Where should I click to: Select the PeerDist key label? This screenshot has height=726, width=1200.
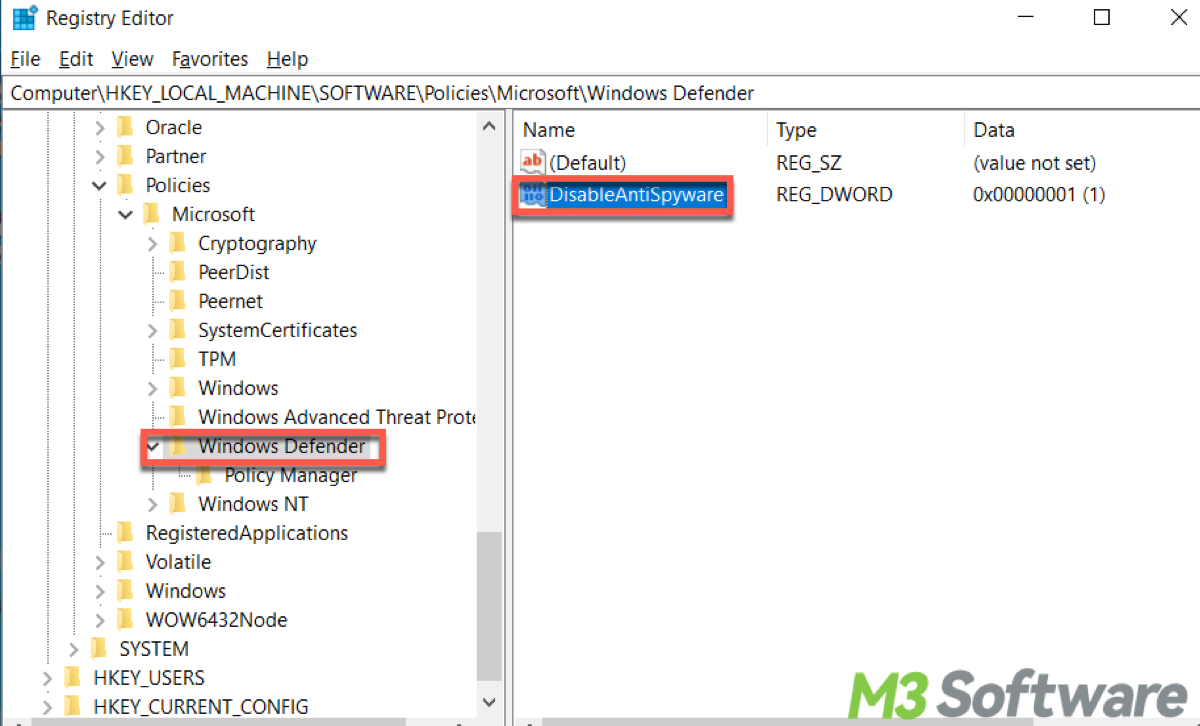coord(234,272)
